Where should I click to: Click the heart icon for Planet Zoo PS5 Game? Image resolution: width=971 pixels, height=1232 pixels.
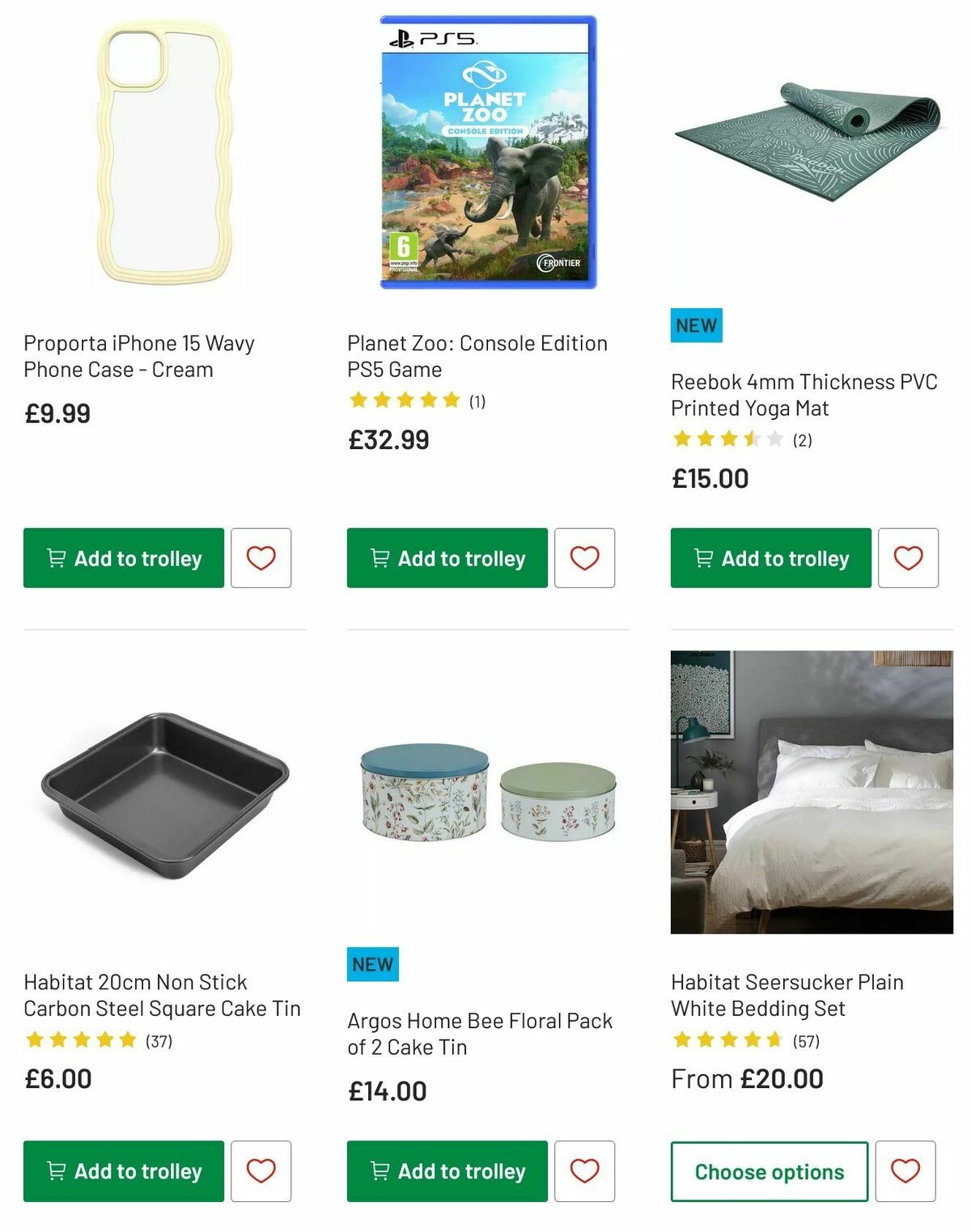click(584, 557)
